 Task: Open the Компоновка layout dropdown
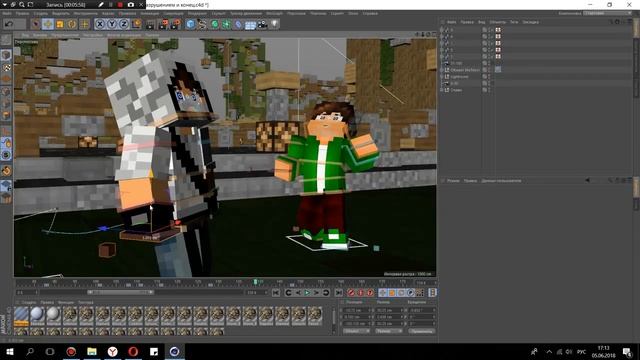pyautogui.click(x=608, y=13)
